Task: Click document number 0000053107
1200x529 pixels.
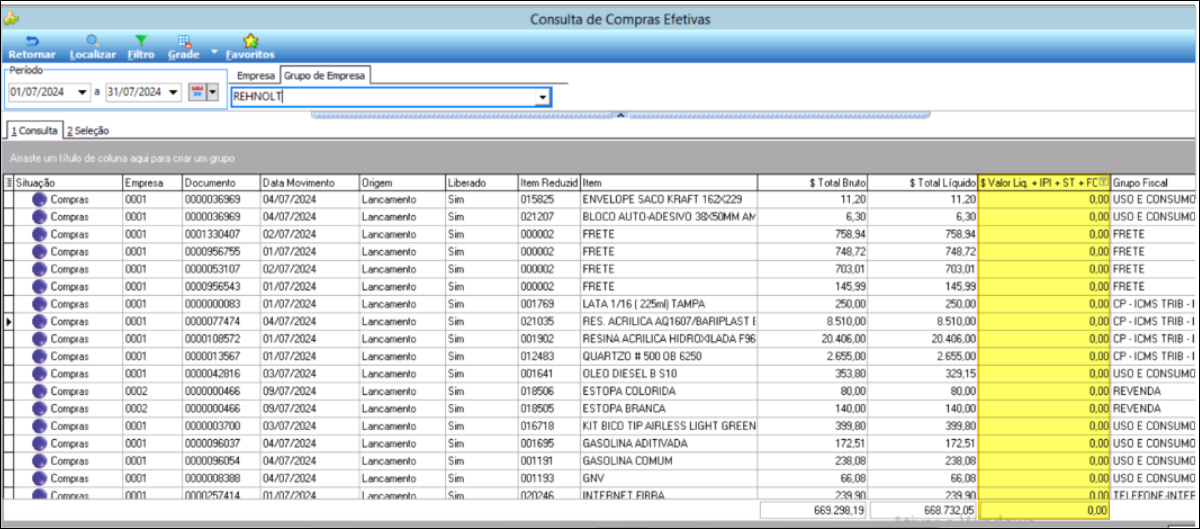Action: (x=221, y=269)
